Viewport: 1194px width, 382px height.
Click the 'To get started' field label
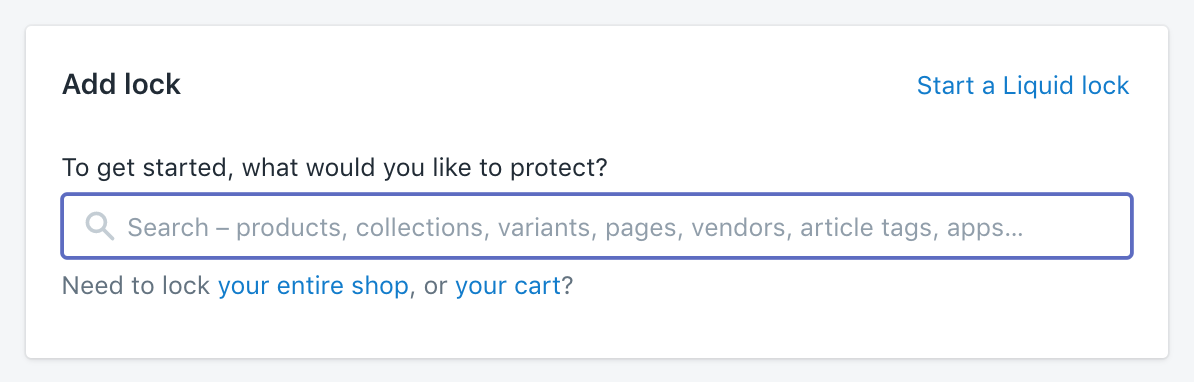[335, 167]
